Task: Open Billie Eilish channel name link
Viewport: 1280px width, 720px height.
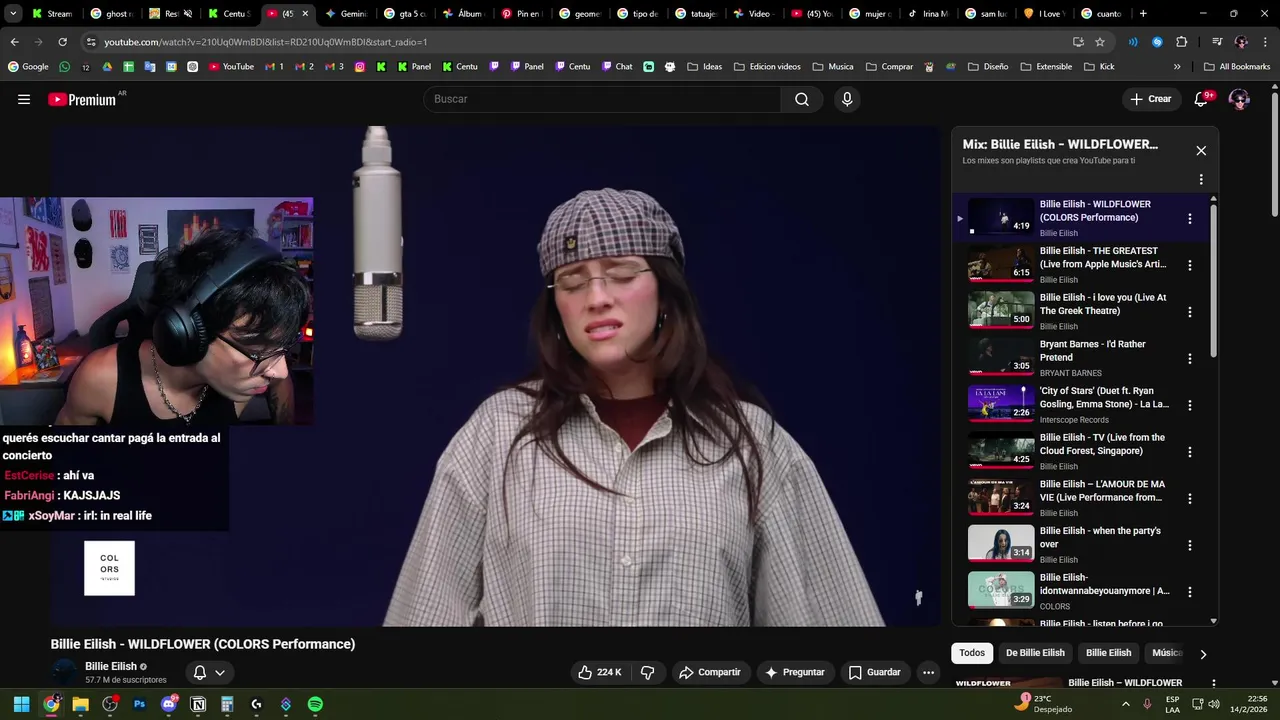Action: coord(110,666)
